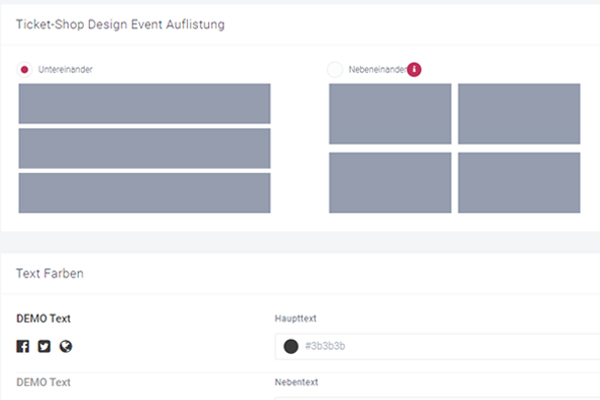The width and height of the screenshot is (600, 400).
Task: Click the bottom-right tile of grid layout preview
Action: coord(519,182)
